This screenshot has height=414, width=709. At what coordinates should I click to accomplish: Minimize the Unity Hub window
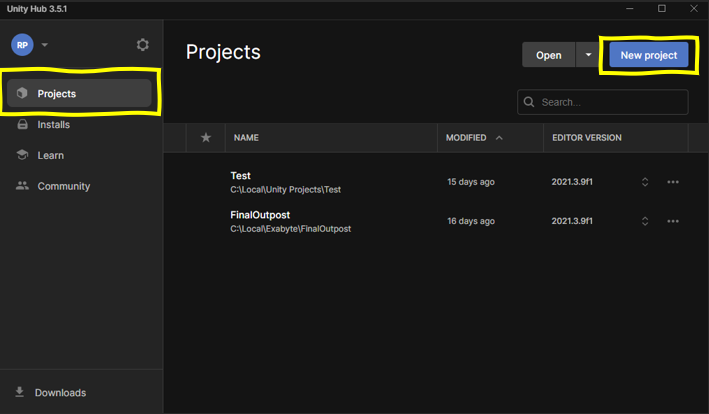tap(629, 9)
